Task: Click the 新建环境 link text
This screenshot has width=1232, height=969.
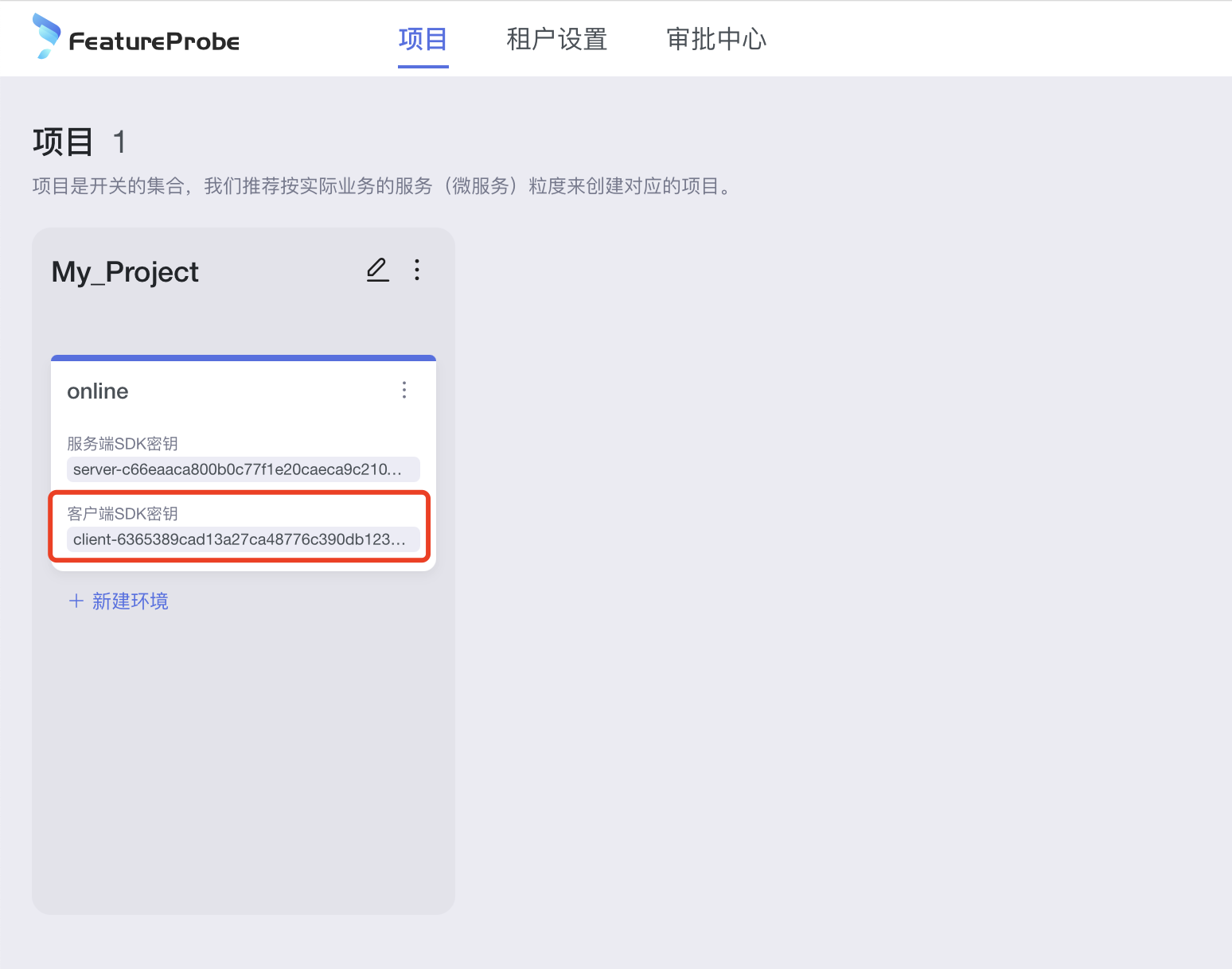Action: [x=131, y=601]
